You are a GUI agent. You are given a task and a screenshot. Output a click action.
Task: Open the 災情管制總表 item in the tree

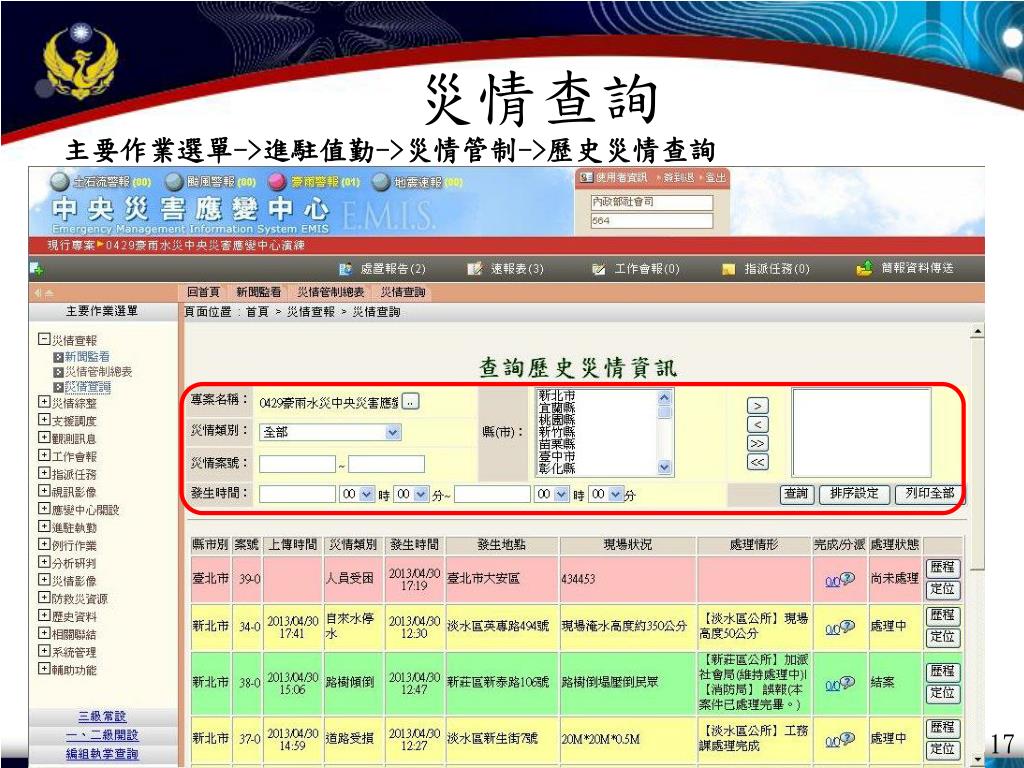[98, 372]
